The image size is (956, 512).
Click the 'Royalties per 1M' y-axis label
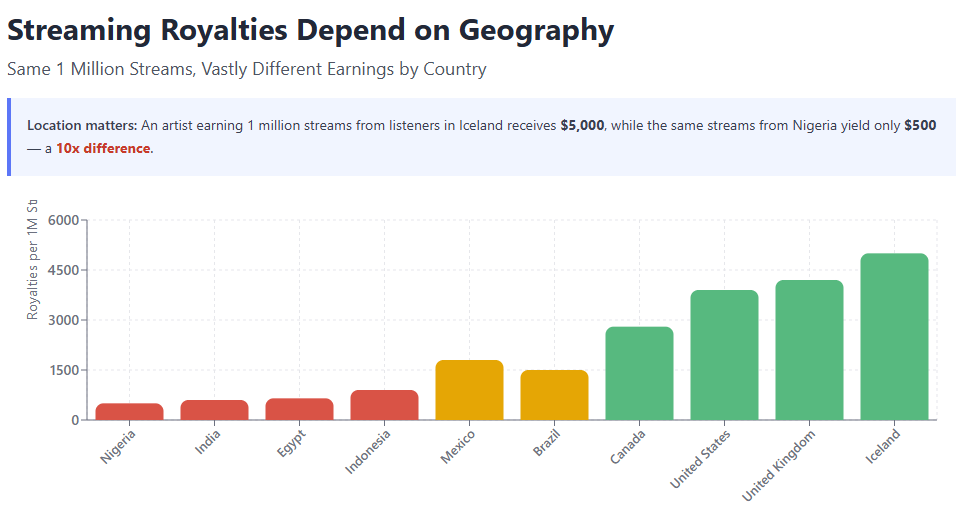[x=33, y=261]
